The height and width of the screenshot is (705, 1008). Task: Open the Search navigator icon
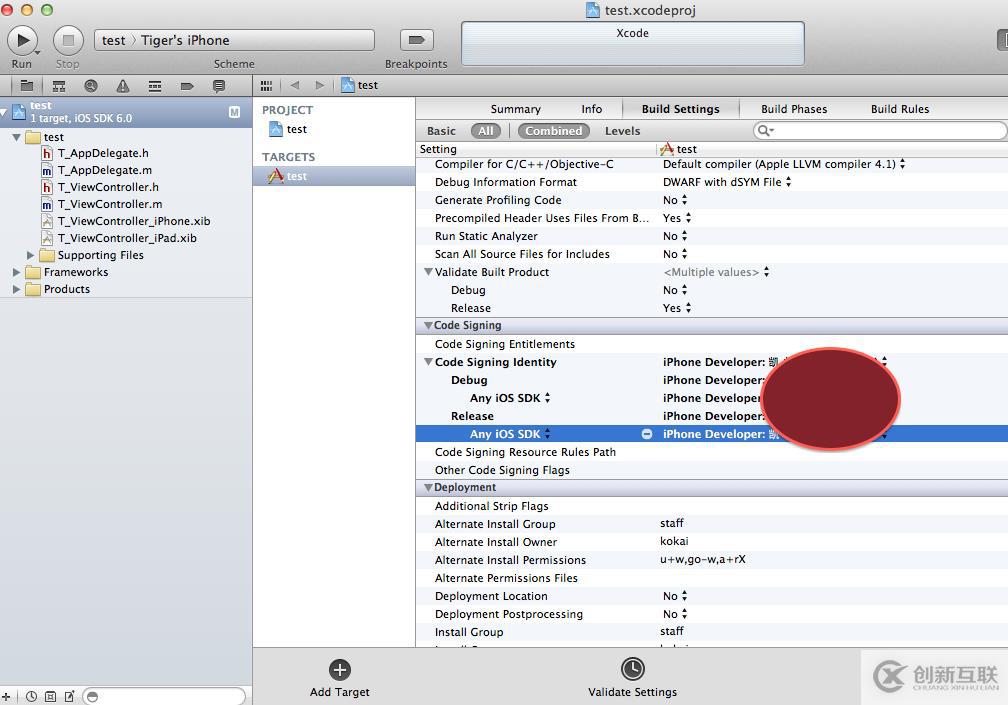click(91, 85)
